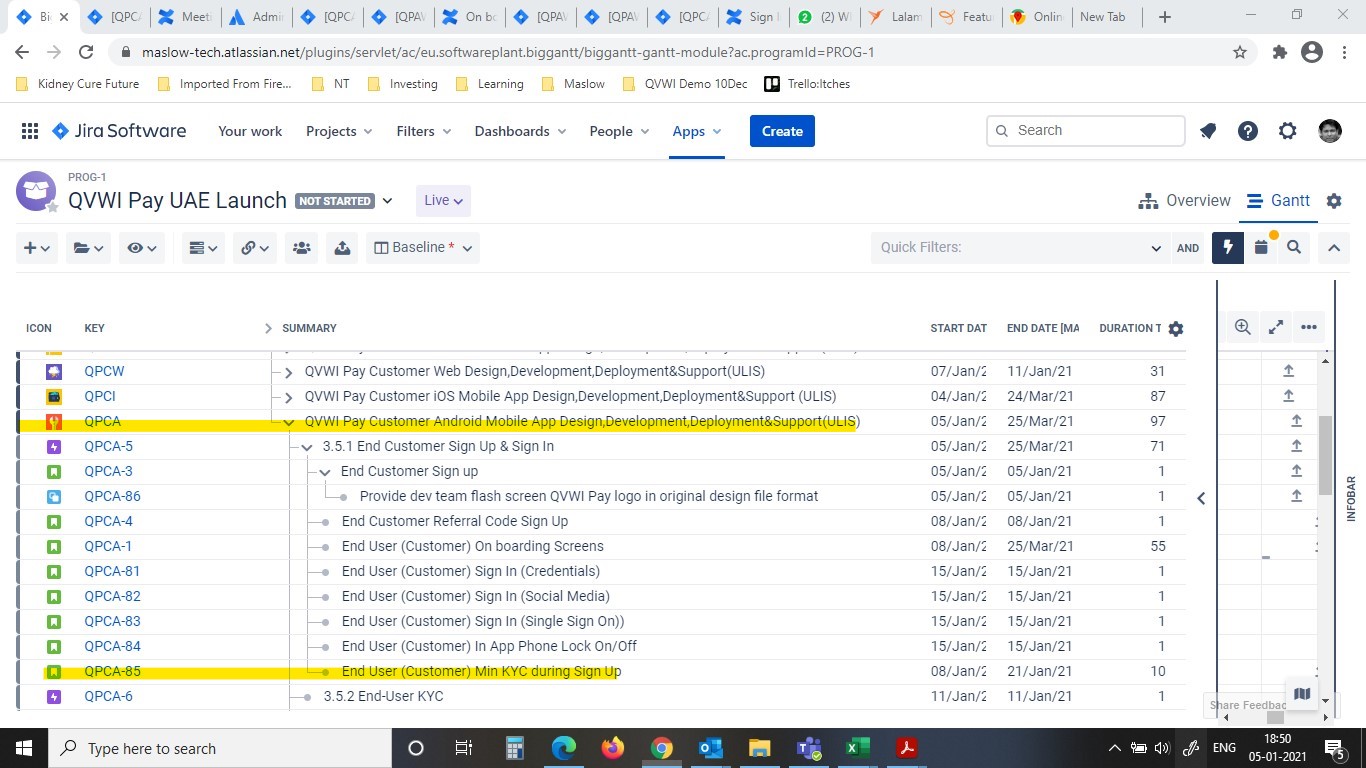
Task: Bookmark this page with the star icon
Action: [x=1240, y=52]
